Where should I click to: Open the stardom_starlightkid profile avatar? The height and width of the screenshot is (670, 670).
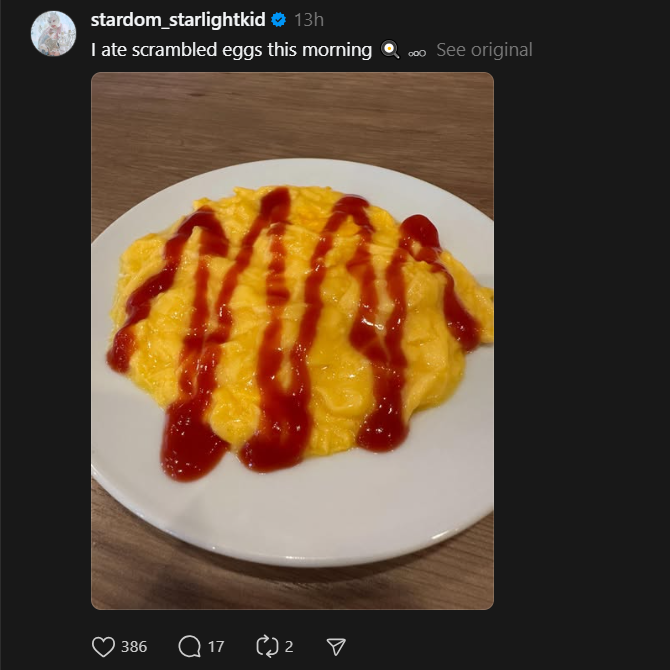(x=53, y=34)
